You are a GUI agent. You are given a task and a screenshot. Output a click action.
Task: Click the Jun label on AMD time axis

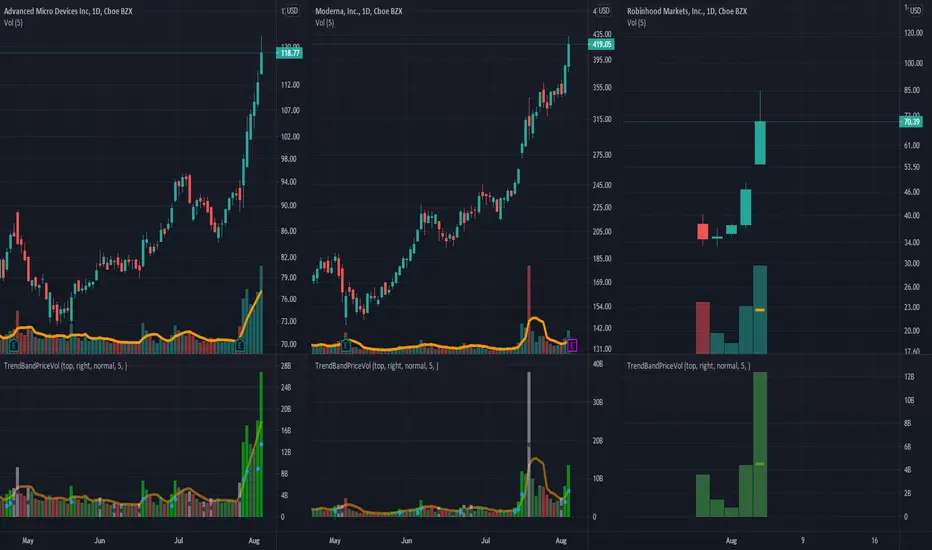(x=99, y=540)
